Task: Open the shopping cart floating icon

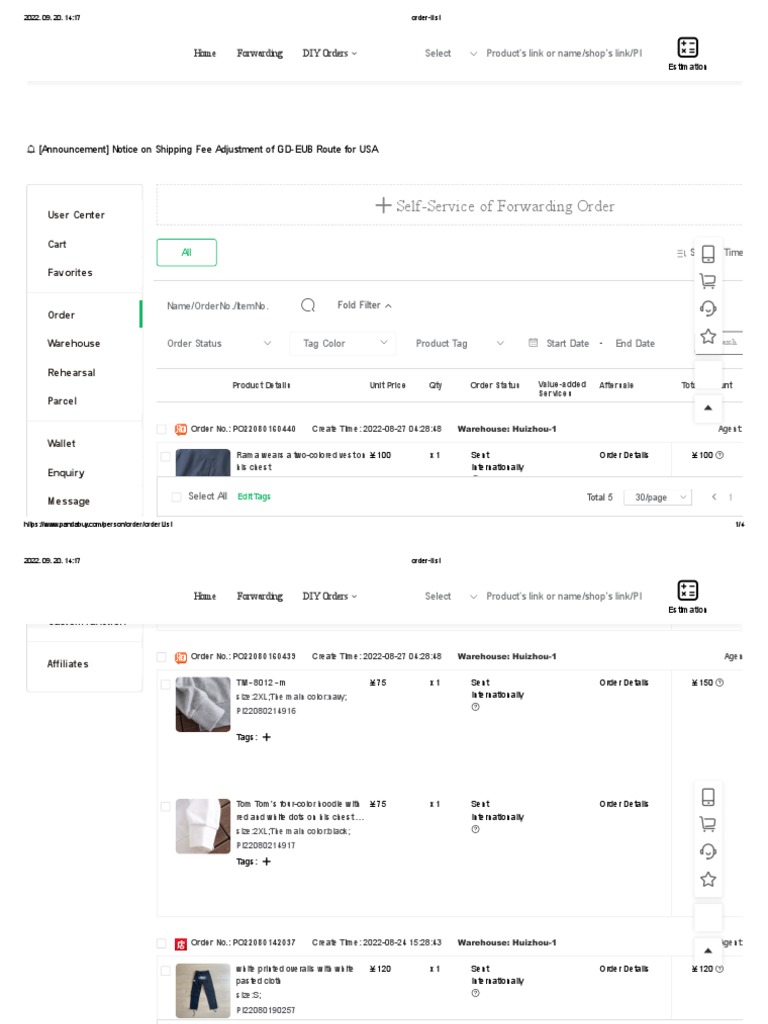Action: 708,281
